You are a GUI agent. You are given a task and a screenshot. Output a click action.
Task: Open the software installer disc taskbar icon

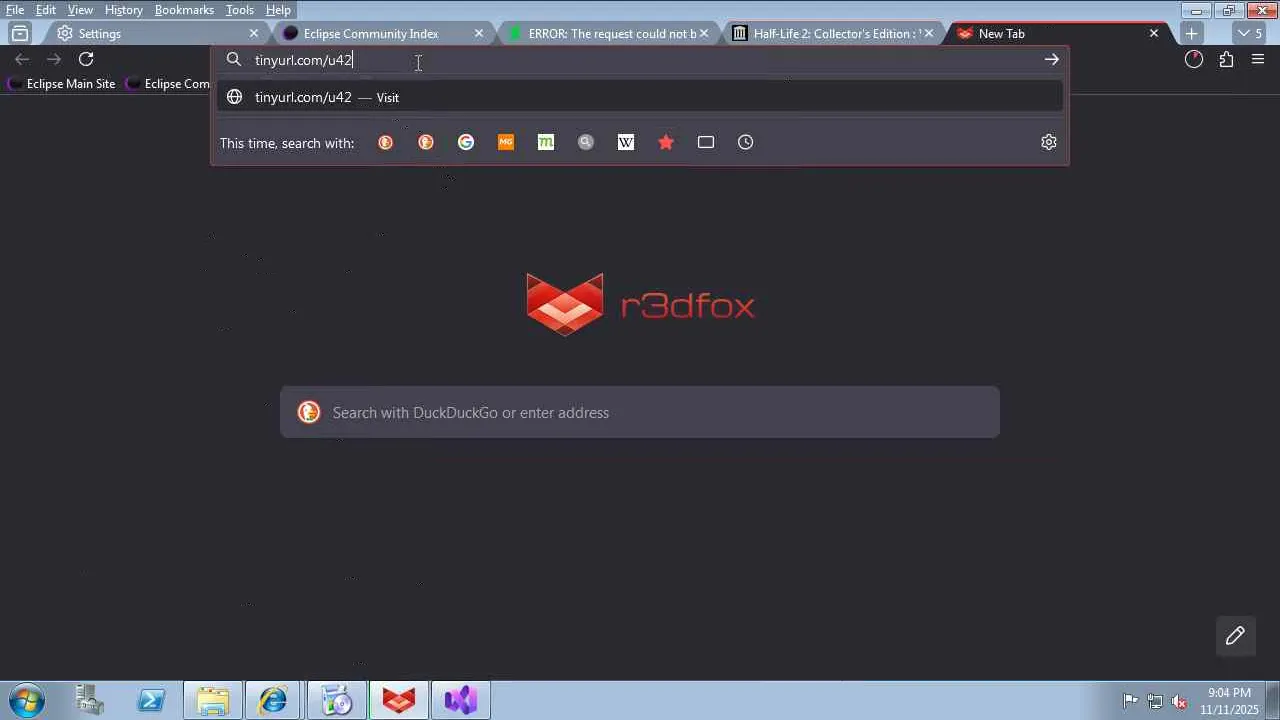[x=336, y=700]
